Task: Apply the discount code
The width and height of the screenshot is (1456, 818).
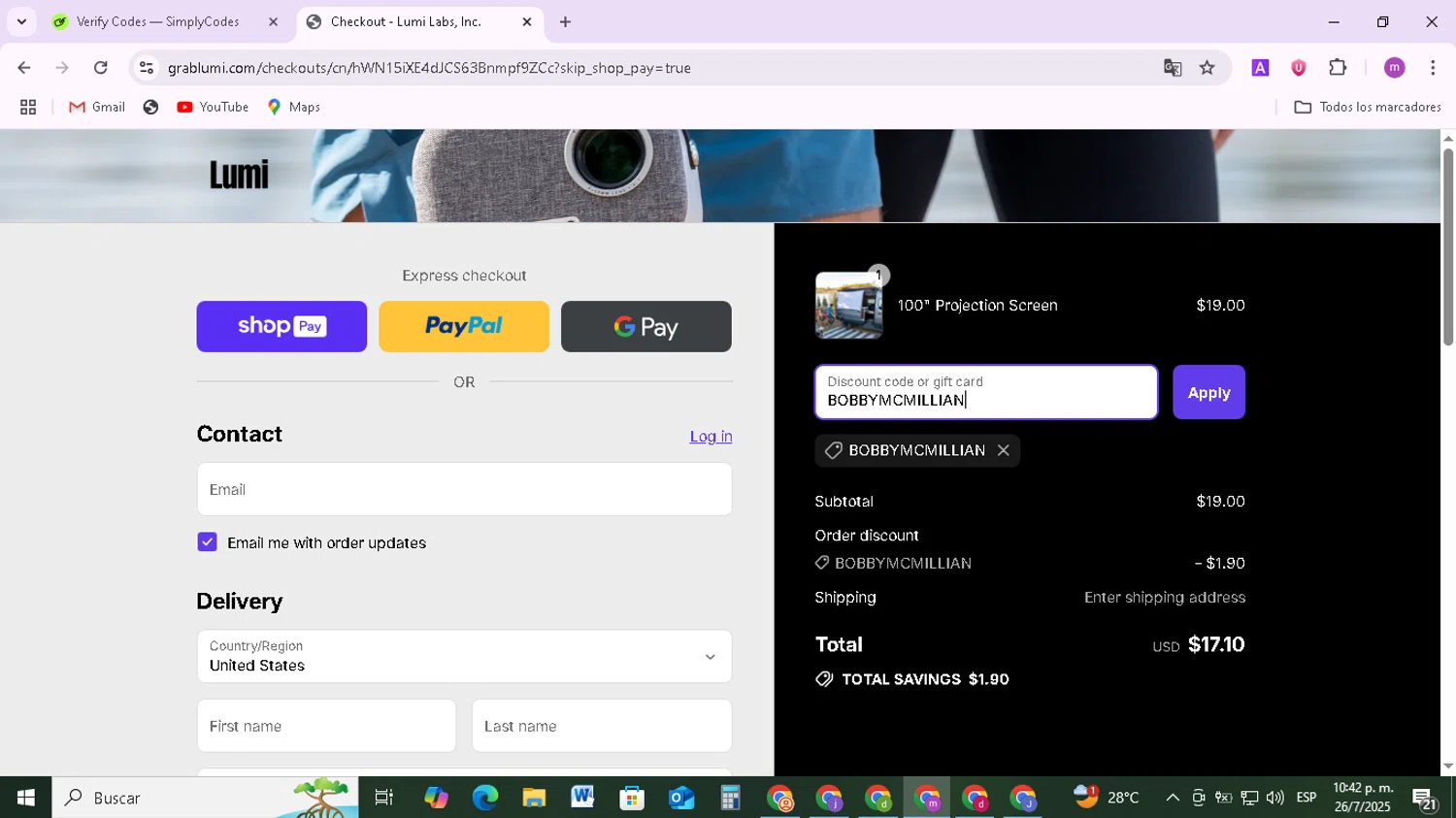Action: click(1208, 392)
